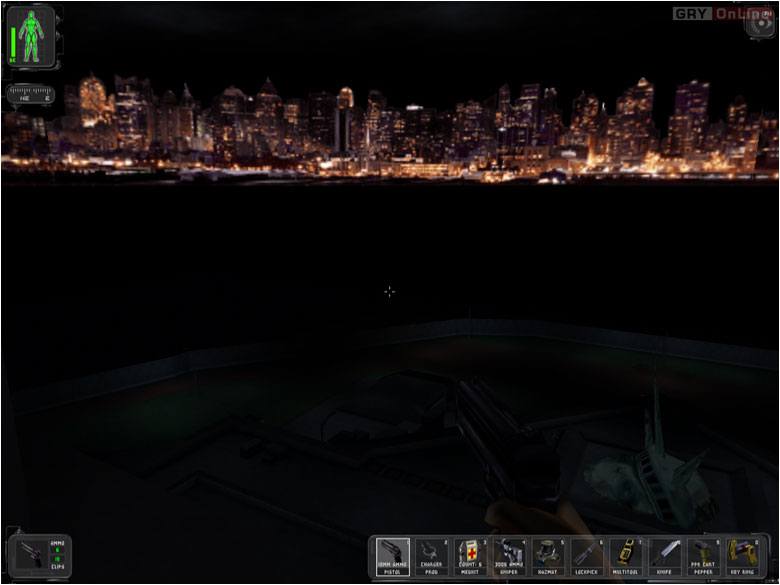Select the Pistol in belt slot 1
The height and width of the screenshot is (585, 780).
pos(392,557)
